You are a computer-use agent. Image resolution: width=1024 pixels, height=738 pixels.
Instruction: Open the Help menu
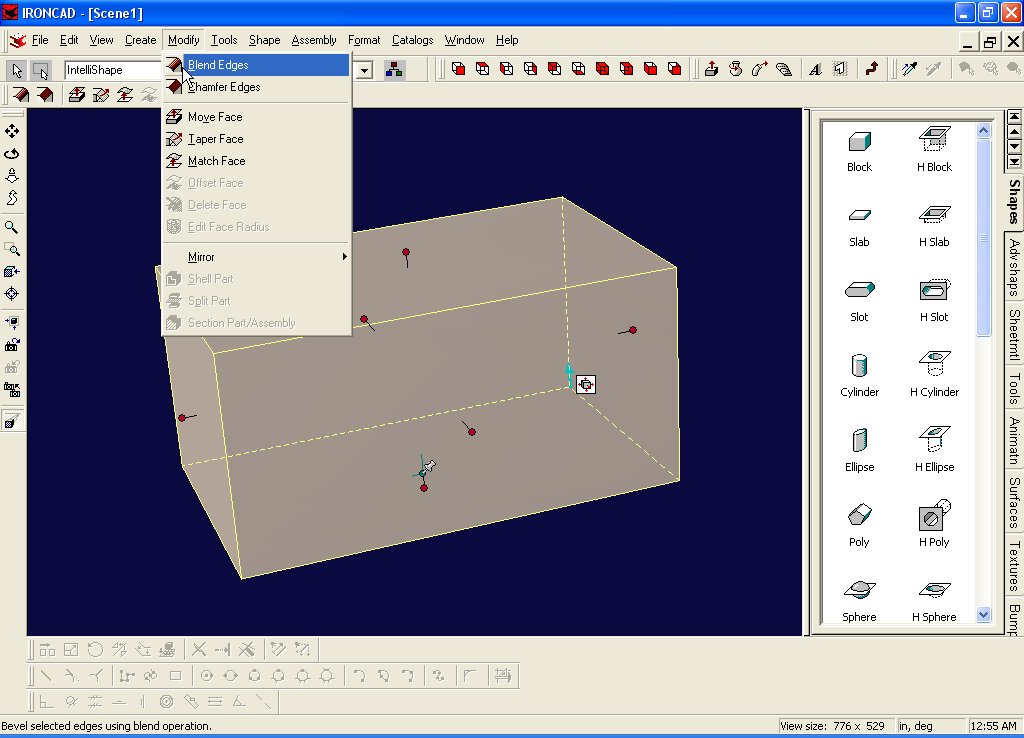[x=507, y=40]
